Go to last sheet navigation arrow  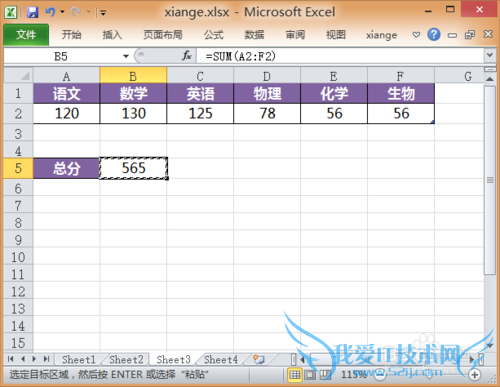click(x=46, y=359)
